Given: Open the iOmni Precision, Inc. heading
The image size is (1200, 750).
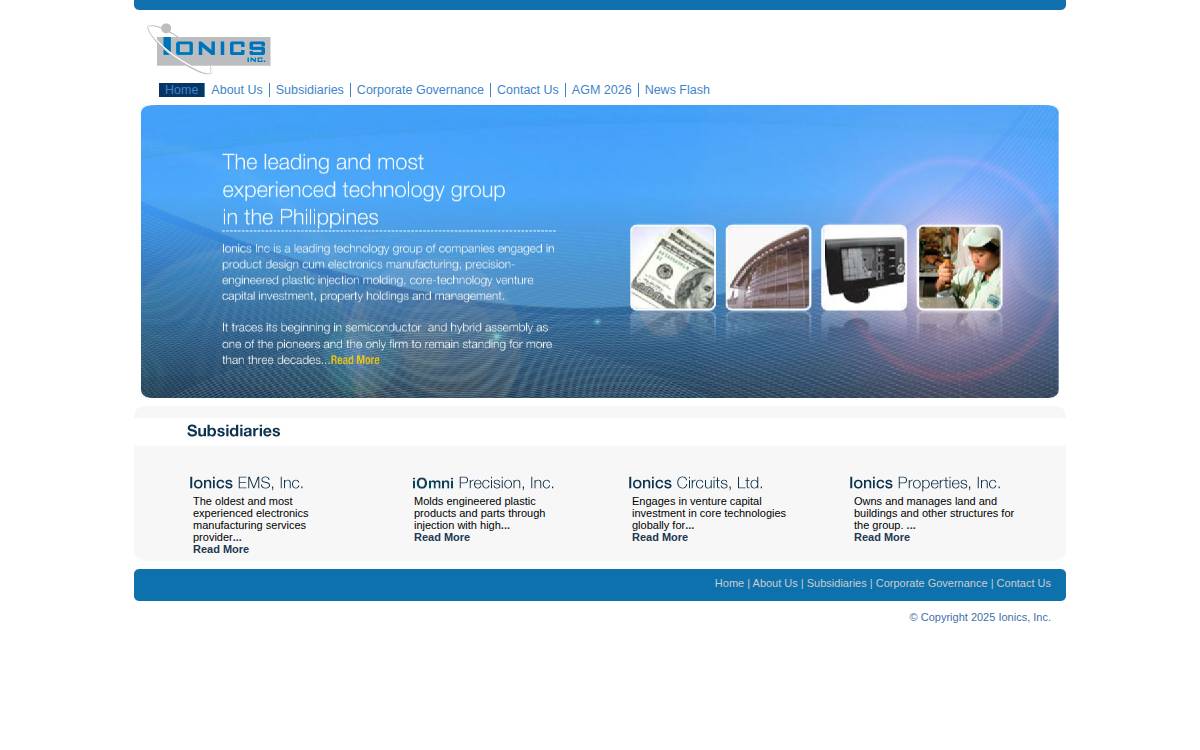Looking at the screenshot, I should [x=483, y=483].
